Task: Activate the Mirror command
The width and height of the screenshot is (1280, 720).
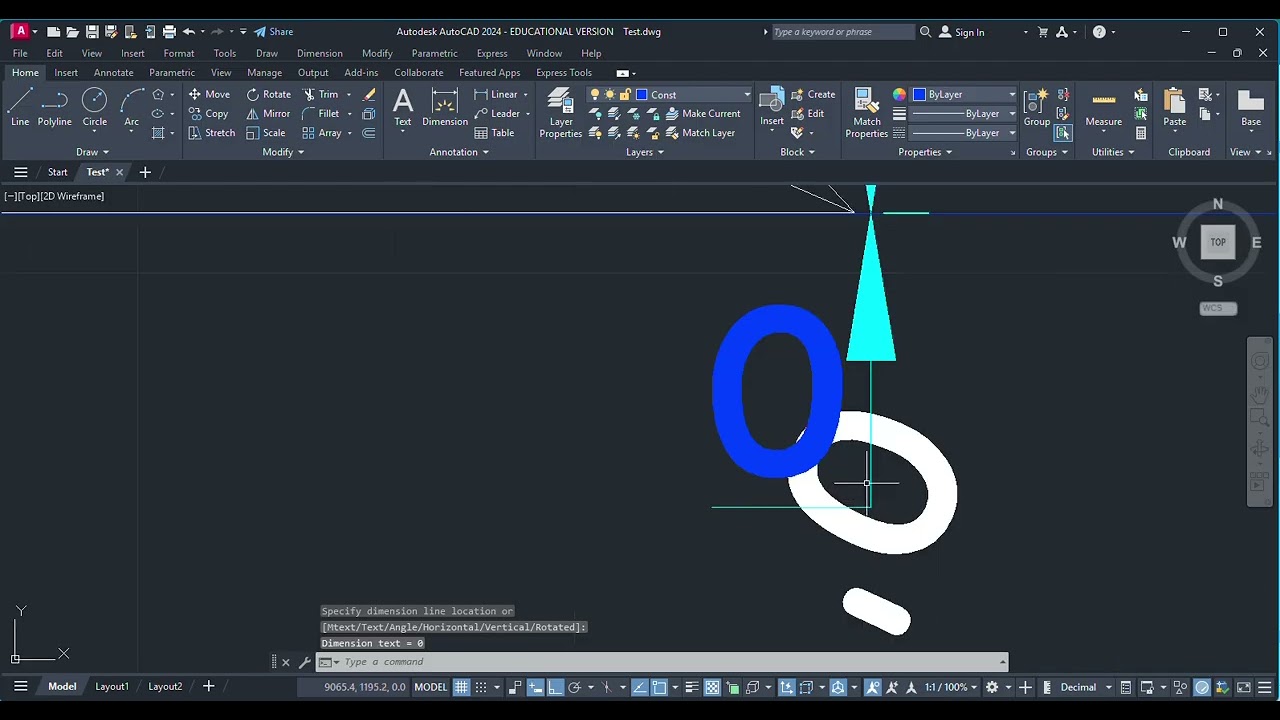Action: pyautogui.click(x=268, y=114)
